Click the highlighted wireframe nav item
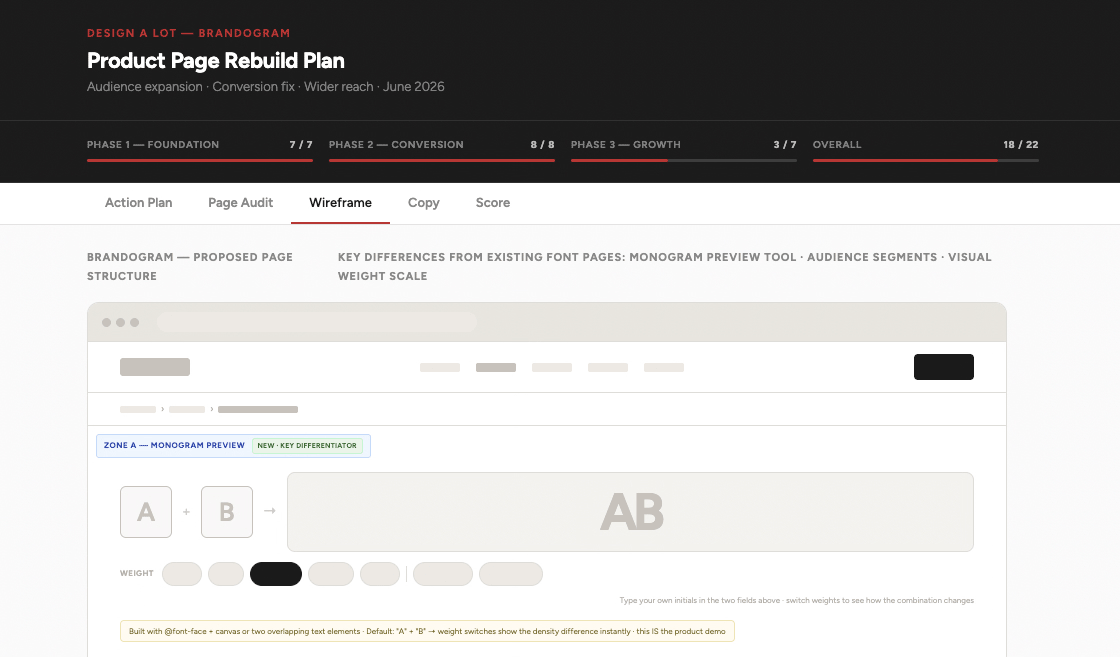 [x=496, y=368]
